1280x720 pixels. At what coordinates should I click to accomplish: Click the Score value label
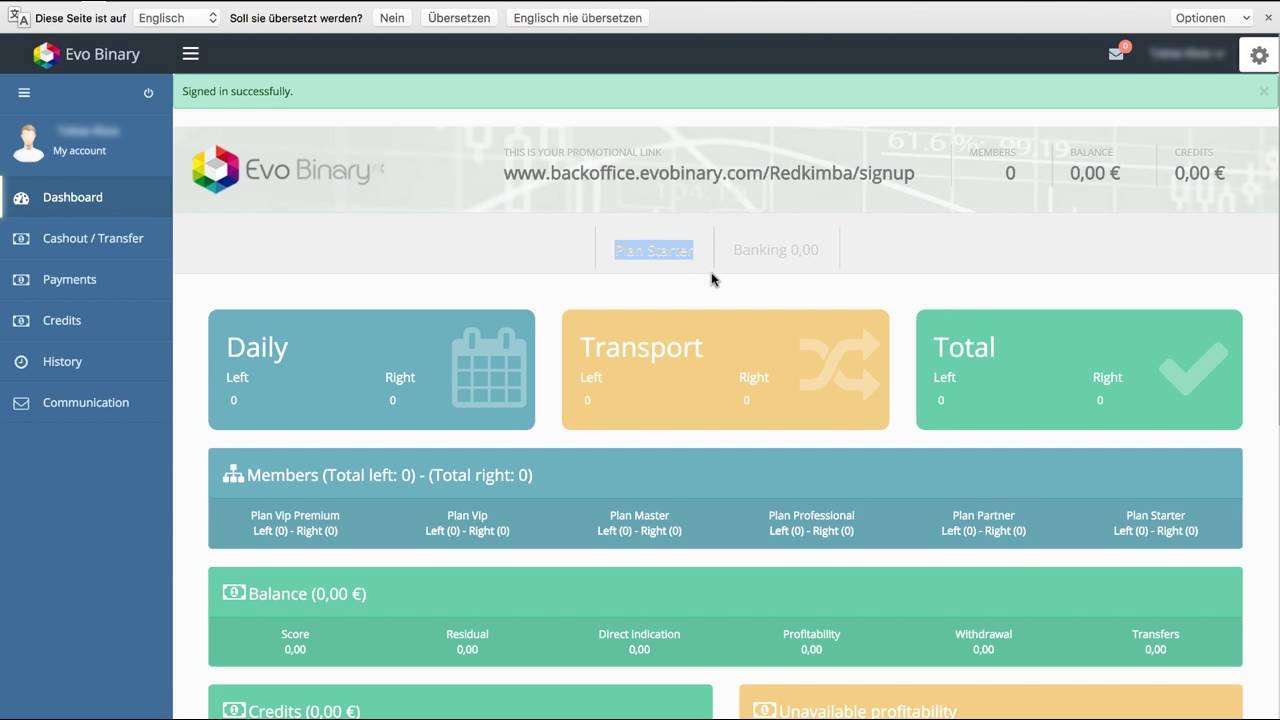coord(295,634)
